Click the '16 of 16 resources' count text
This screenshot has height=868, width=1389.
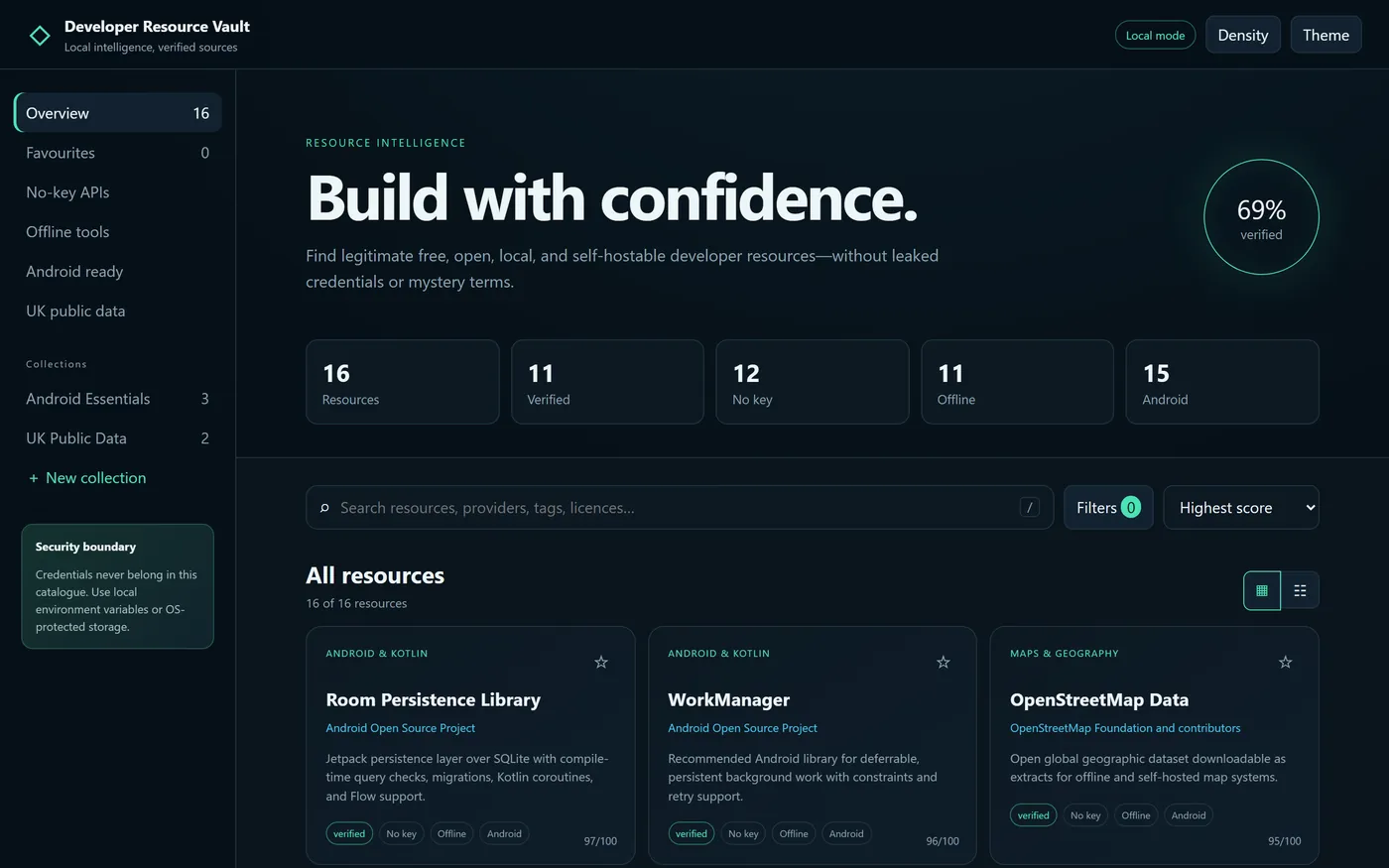click(356, 603)
